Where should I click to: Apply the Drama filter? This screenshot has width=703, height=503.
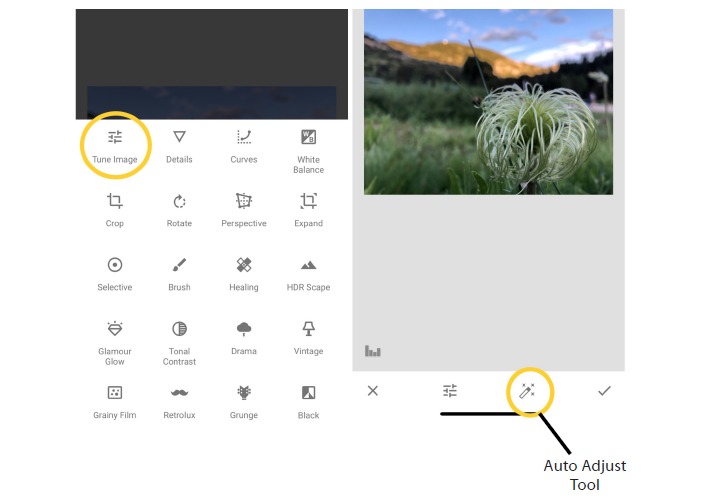pos(244,338)
